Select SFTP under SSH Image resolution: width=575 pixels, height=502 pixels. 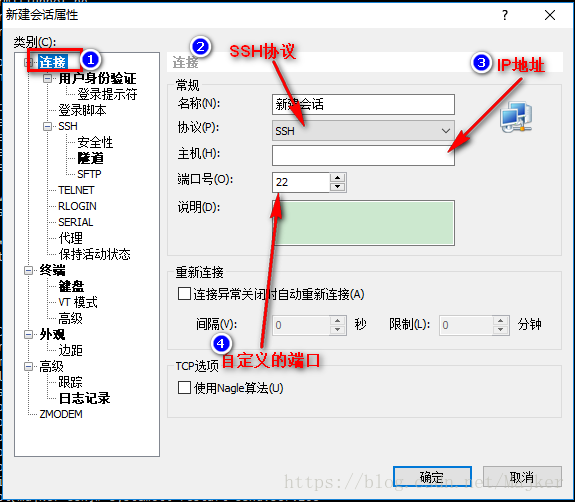point(89,174)
